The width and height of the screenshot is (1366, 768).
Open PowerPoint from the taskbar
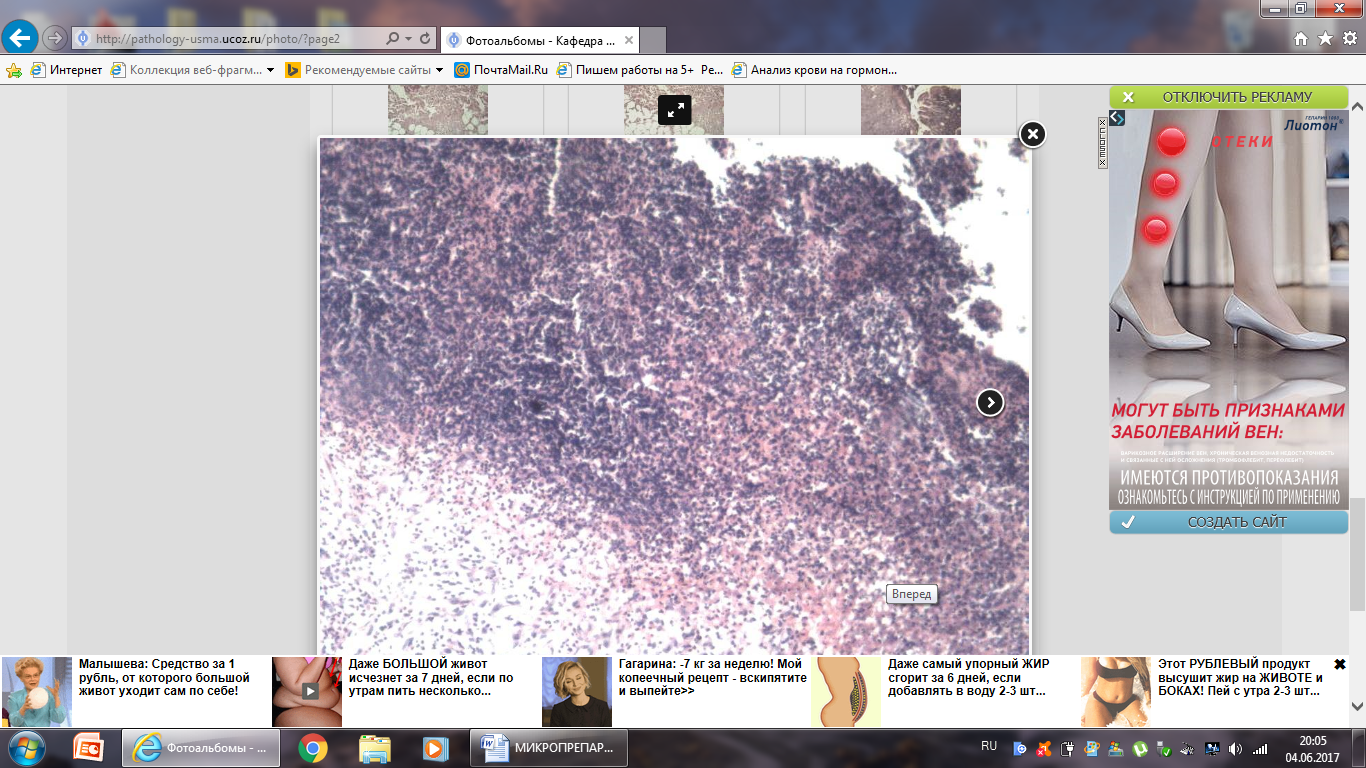click(x=89, y=748)
